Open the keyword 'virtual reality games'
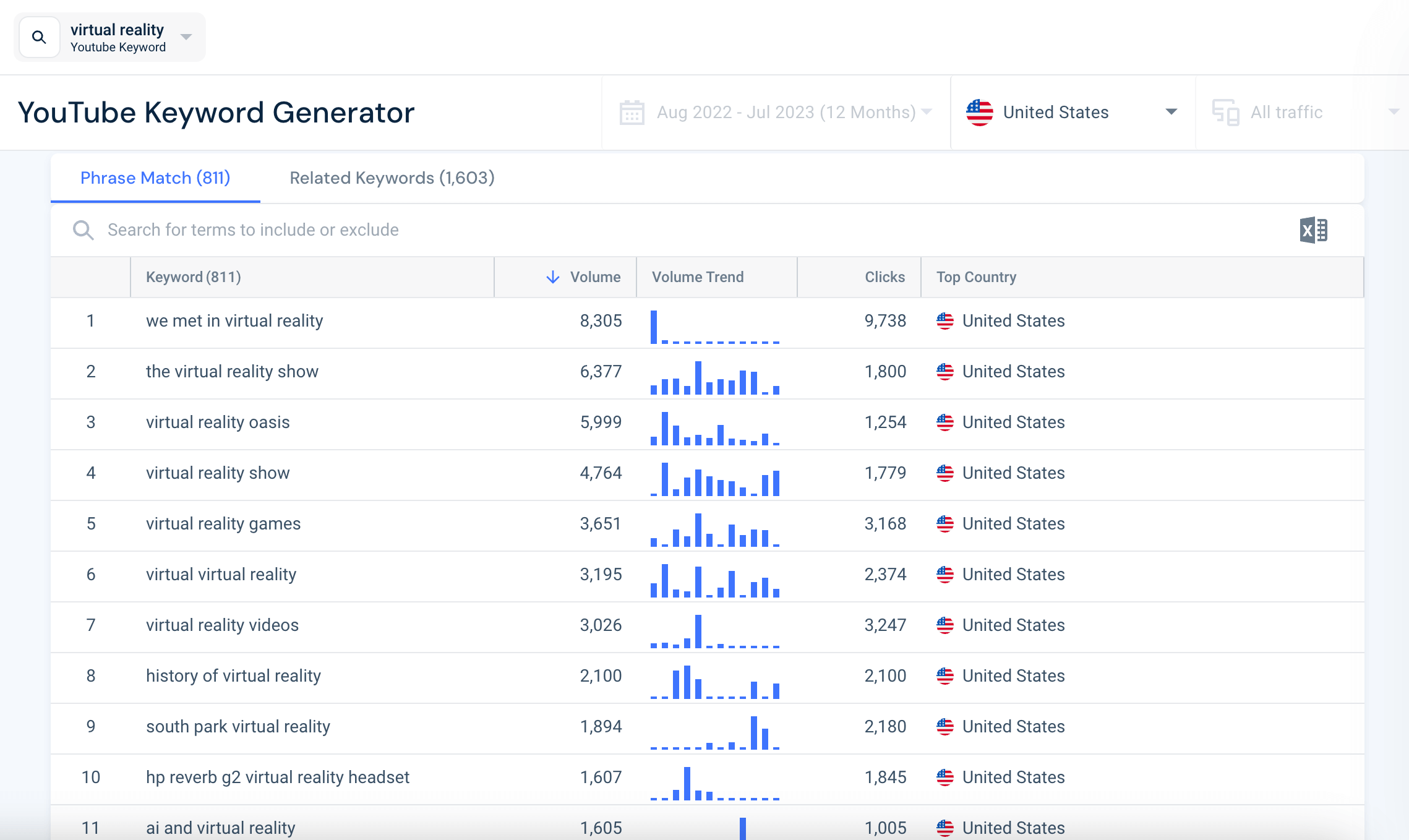Image resolution: width=1409 pixels, height=840 pixels. (x=223, y=524)
